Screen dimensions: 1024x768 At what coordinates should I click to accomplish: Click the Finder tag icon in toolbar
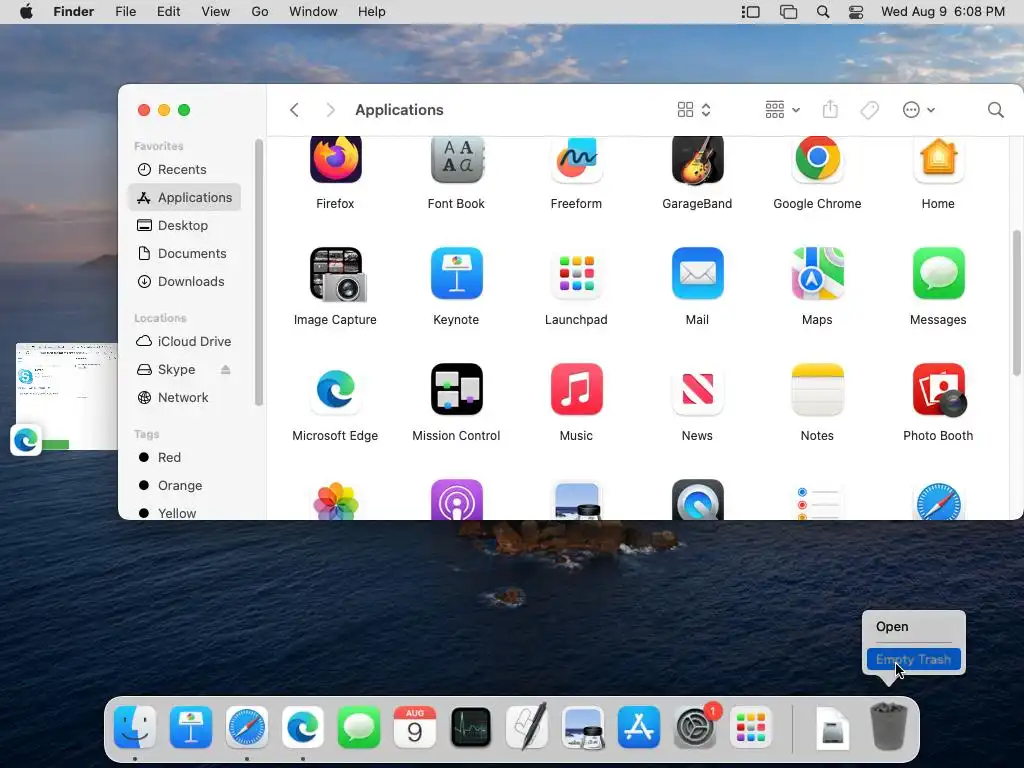(869, 110)
